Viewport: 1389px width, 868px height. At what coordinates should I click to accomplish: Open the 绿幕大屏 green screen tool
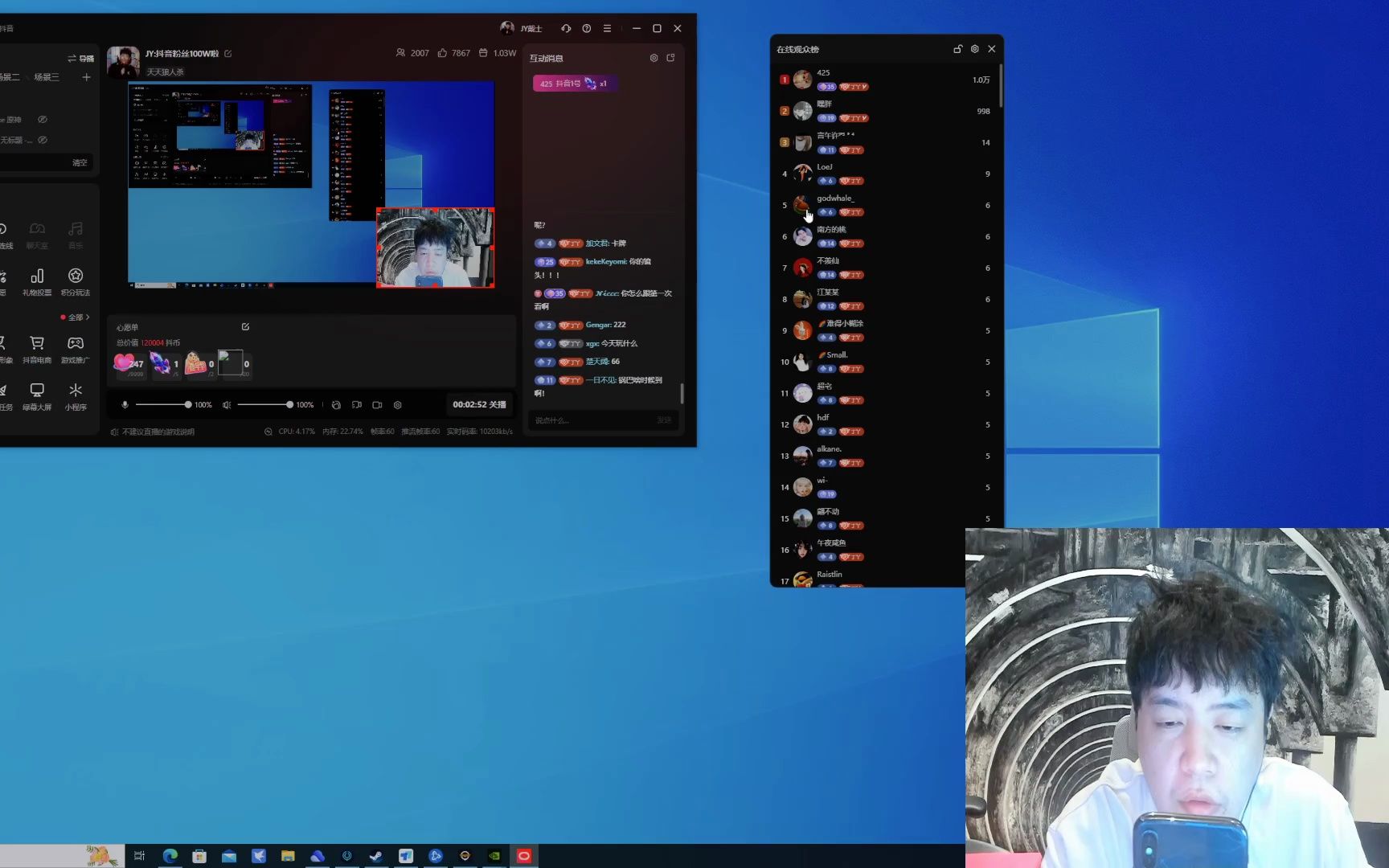[37, 397]
